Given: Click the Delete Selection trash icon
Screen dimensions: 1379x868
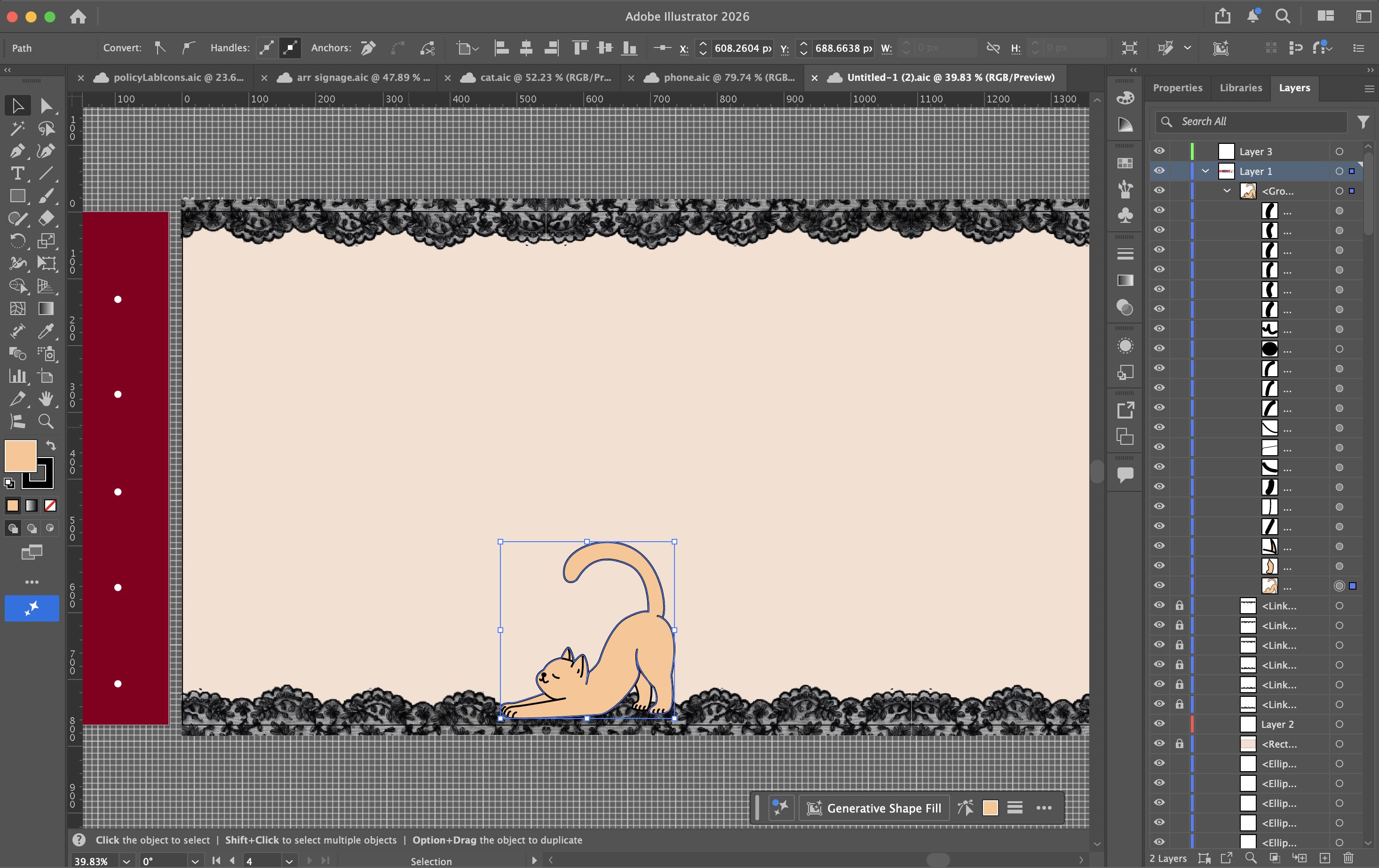Looking at the screenshot, I should point(1348,858).
